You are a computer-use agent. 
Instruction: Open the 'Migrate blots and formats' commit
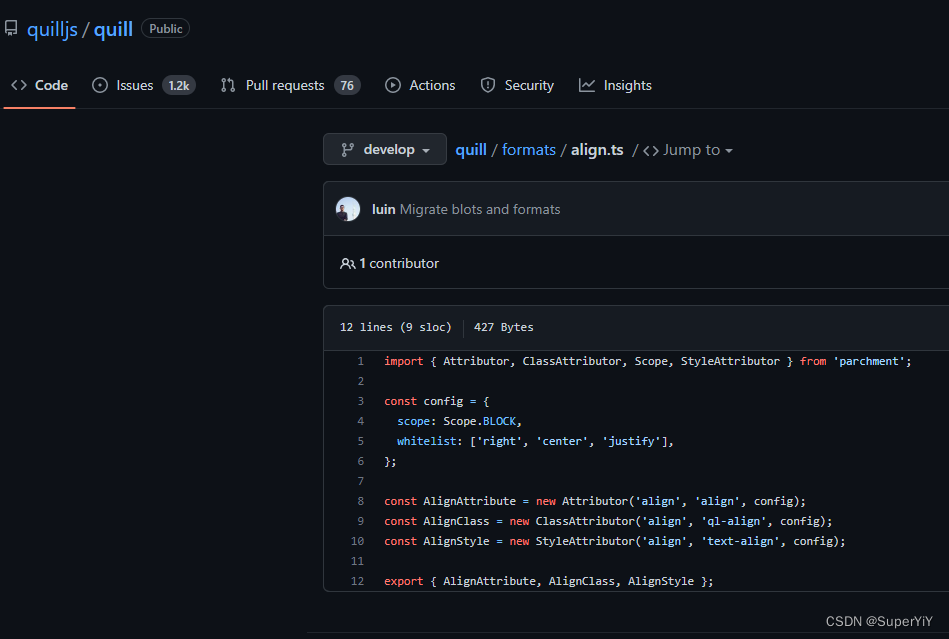tap(480, 209)
